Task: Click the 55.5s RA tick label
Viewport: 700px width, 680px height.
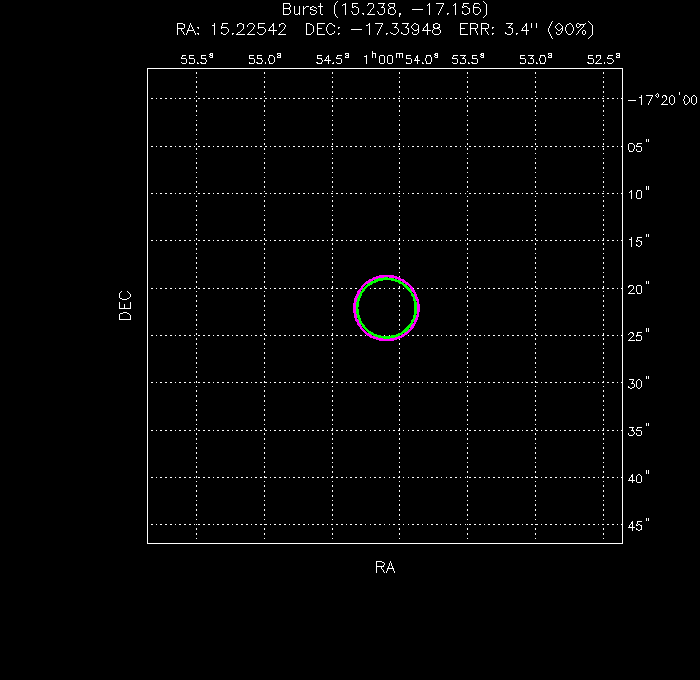Action: (x=197, y=59)
